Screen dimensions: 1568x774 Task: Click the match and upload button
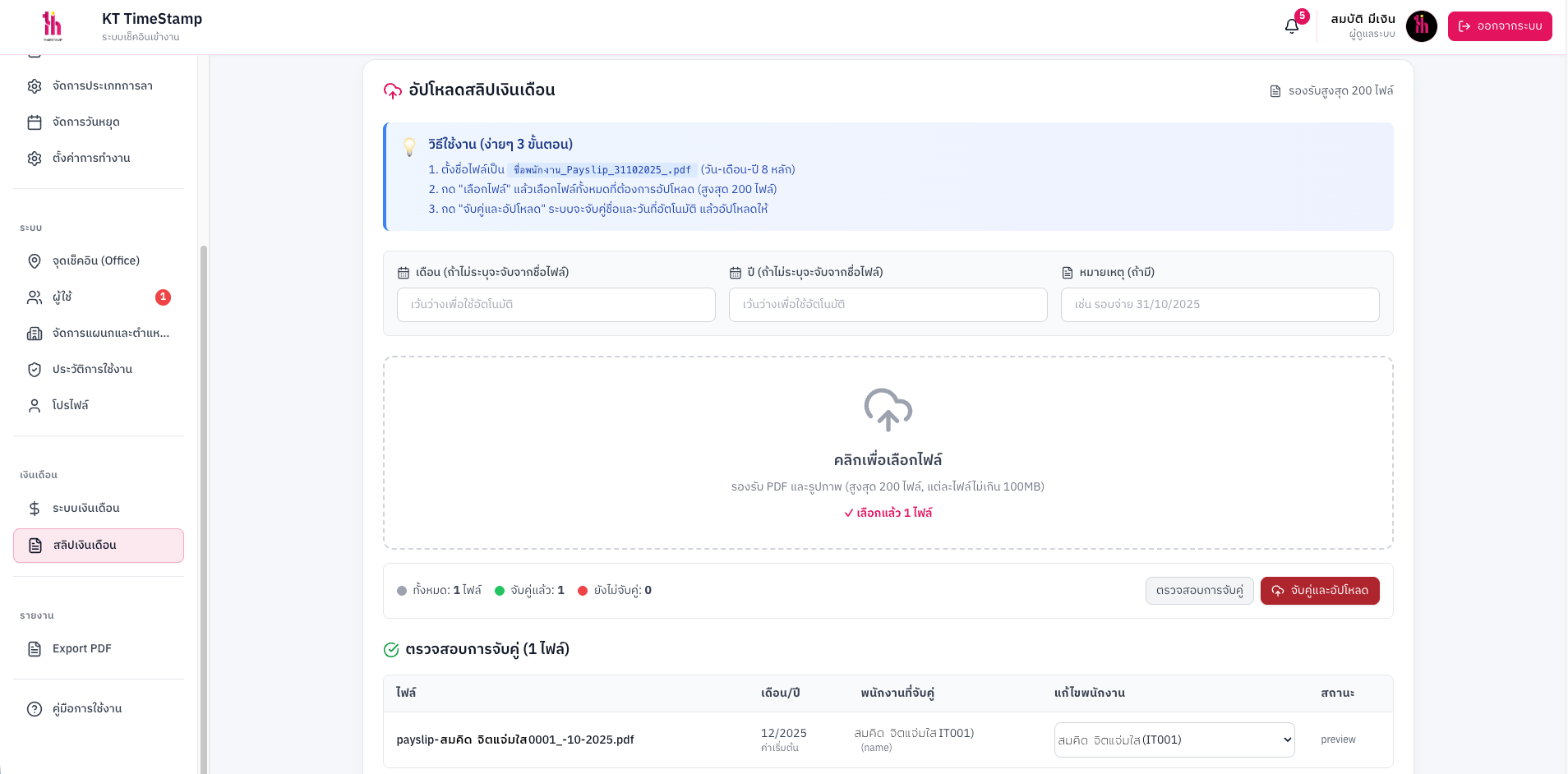pyautogui.click(x=1319, y=591)
